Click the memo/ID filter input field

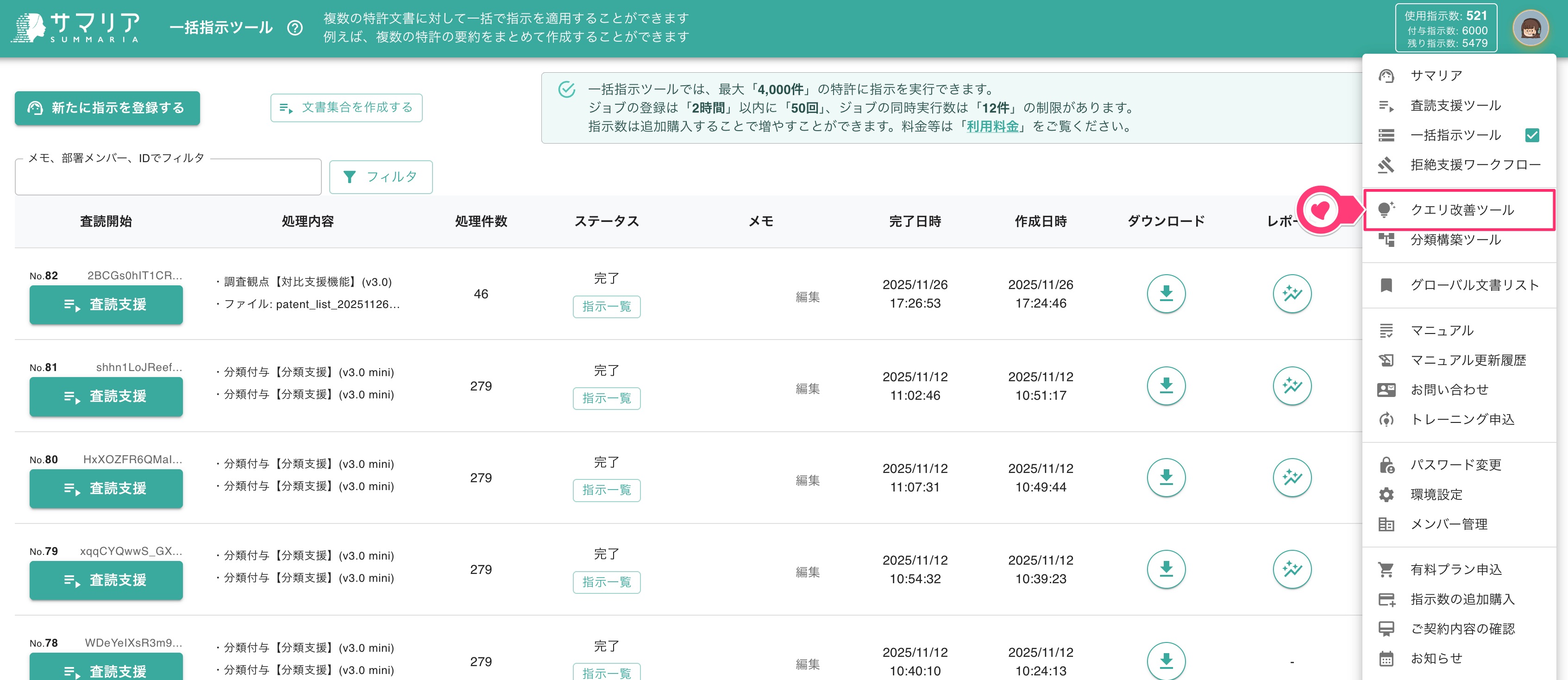(168, 177)
